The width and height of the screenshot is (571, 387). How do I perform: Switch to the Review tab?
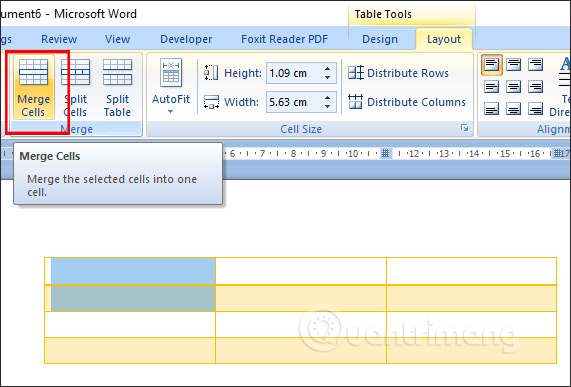(x=59, y=39)
